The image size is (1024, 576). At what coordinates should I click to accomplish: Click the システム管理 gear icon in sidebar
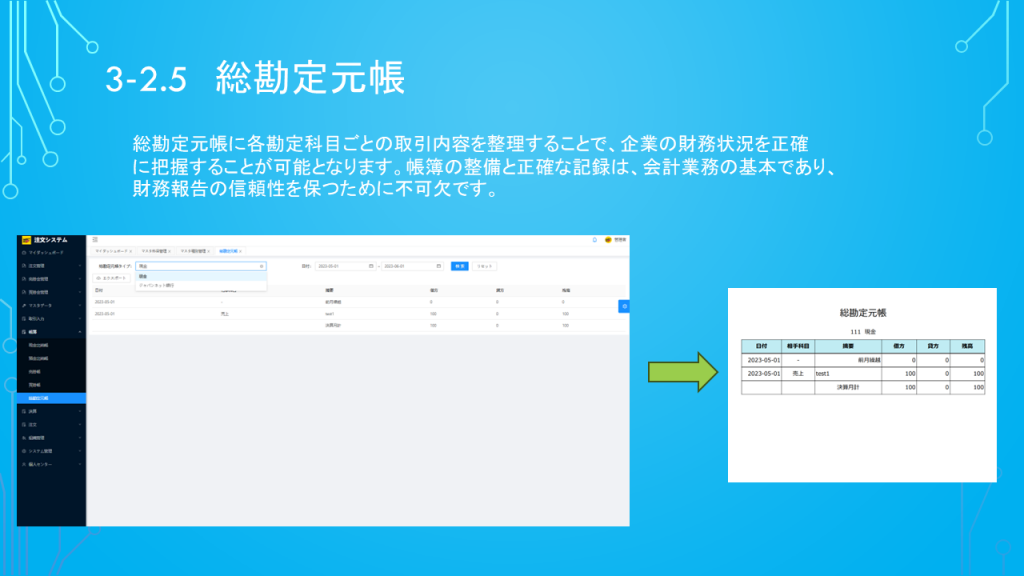24,451
